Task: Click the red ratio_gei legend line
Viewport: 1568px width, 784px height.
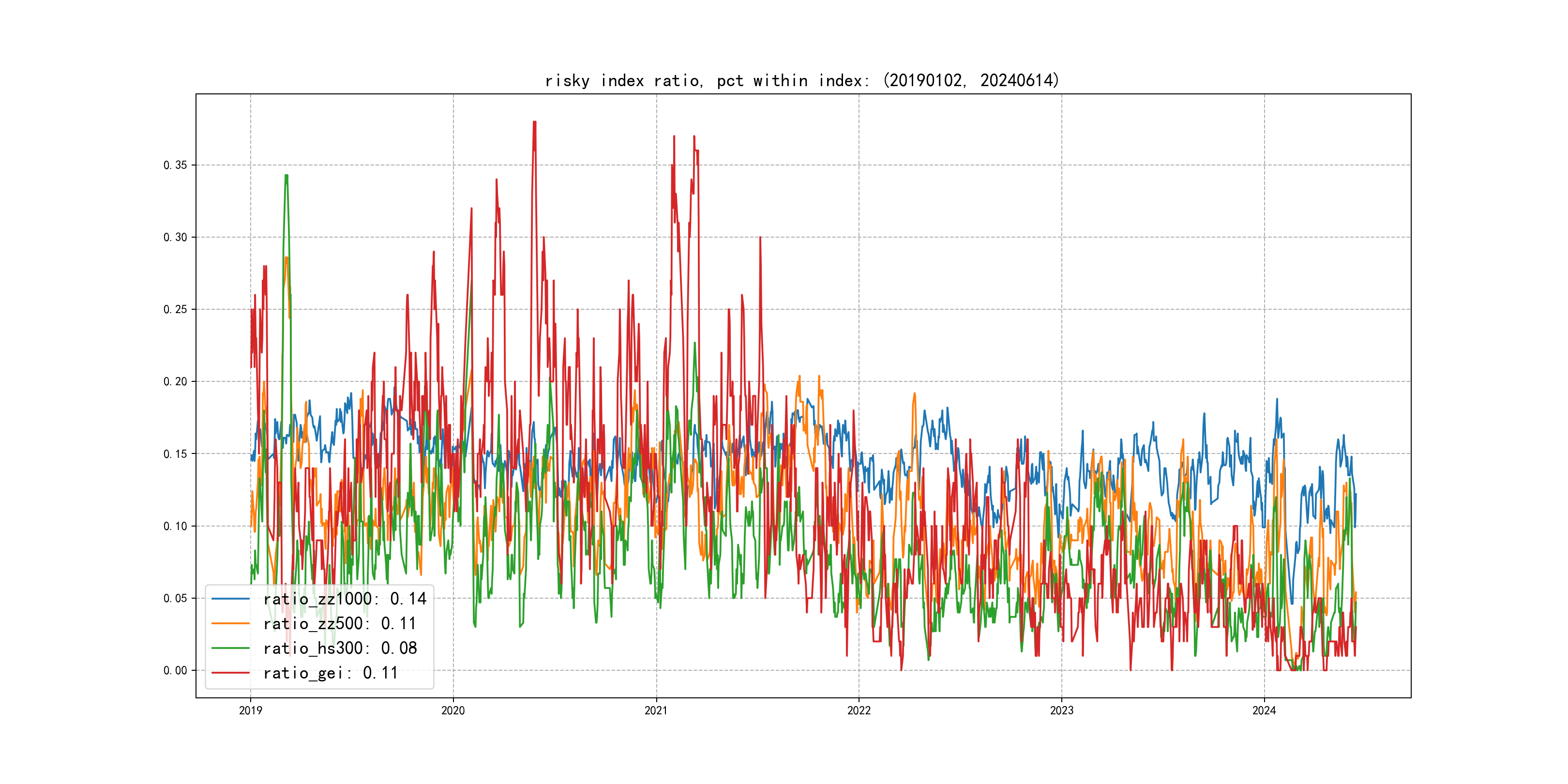Action: coord(230,673)
